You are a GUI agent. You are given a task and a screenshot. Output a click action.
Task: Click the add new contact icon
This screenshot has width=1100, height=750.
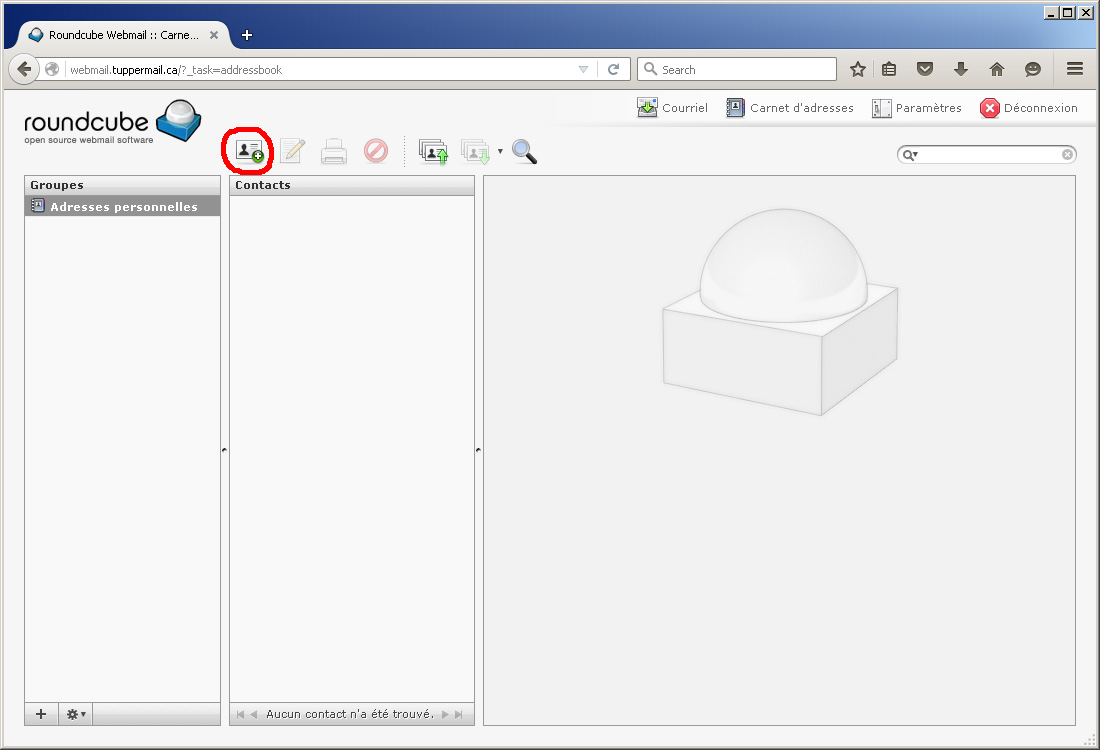[249, 151]
